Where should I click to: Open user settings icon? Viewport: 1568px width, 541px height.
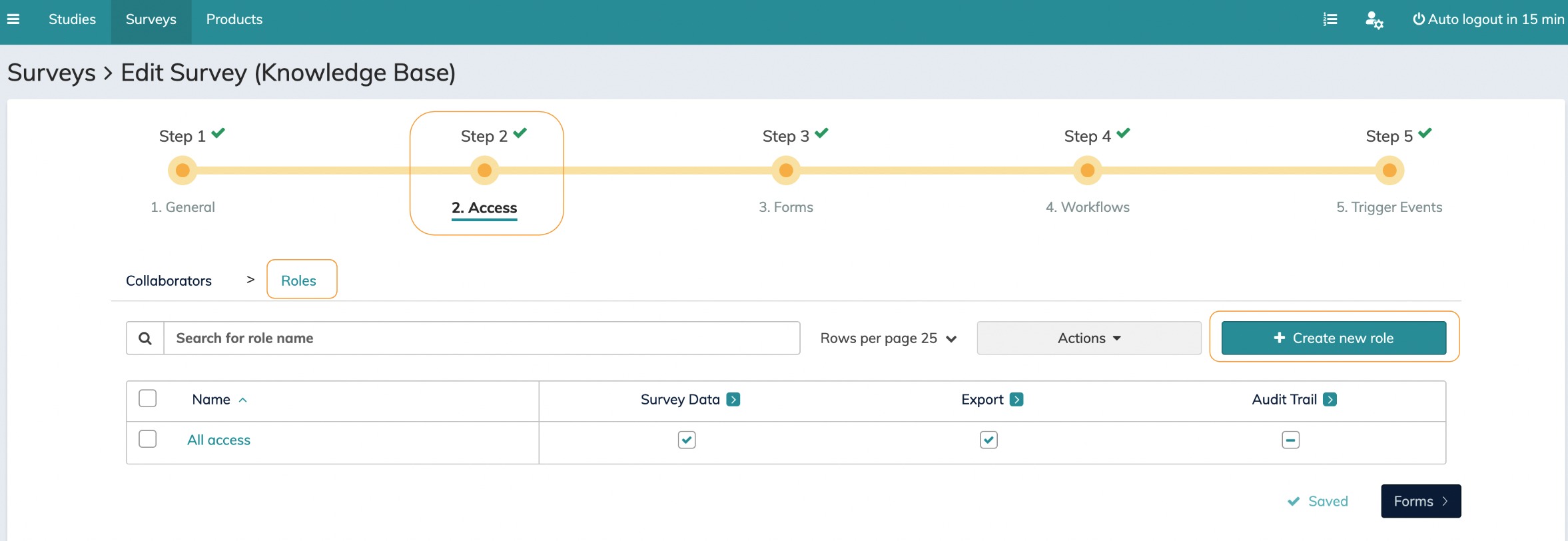coord(1373,20)
